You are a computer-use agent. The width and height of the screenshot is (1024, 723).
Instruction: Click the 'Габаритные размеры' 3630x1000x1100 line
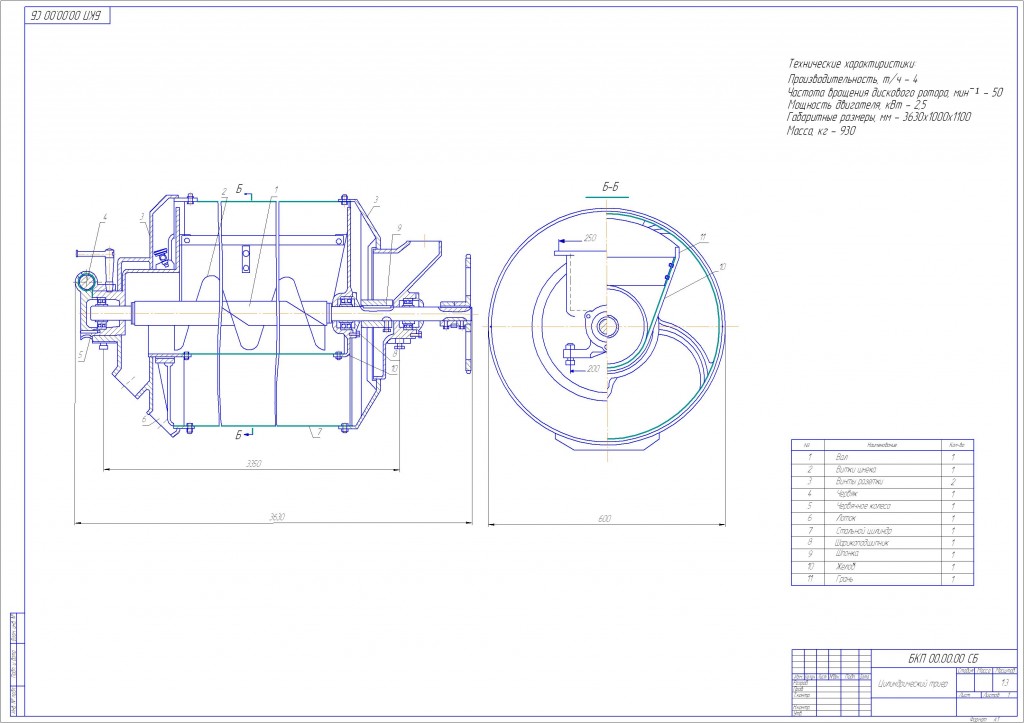[879, 117]
